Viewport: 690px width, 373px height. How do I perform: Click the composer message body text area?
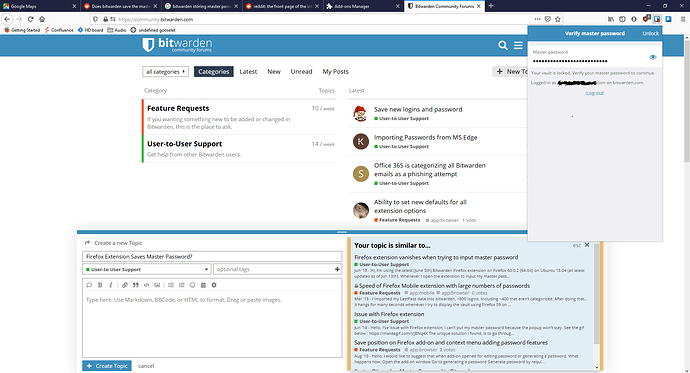coord(212,325)
